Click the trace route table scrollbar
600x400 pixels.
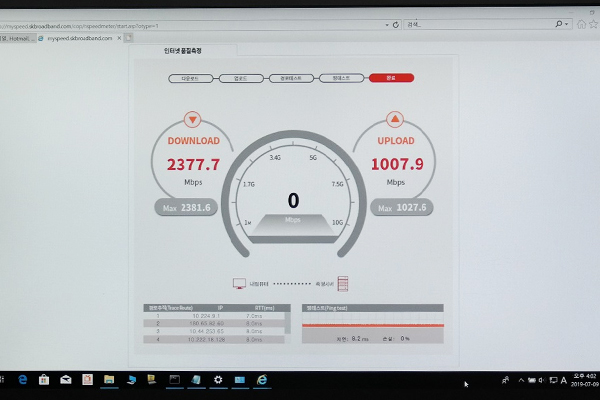(288, 322)
